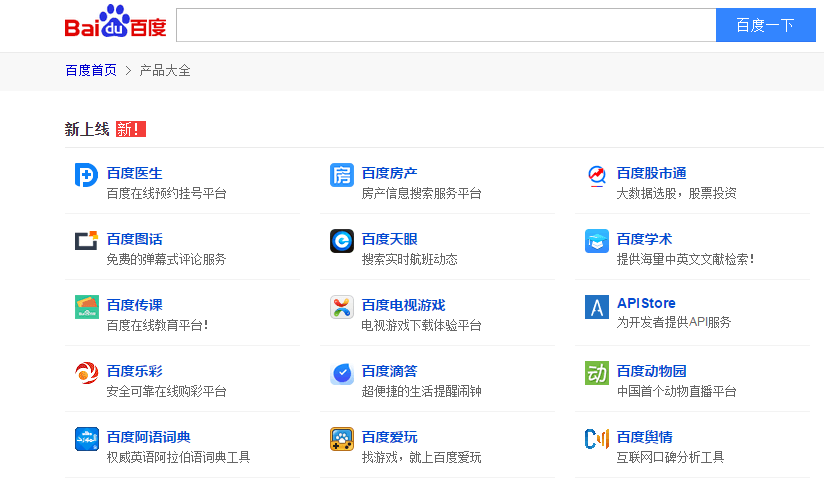The width and height of the screenshot is (824, 488).
Task: Click description 安全可靠在线购彩平台
Action: [x=167, y=391]
